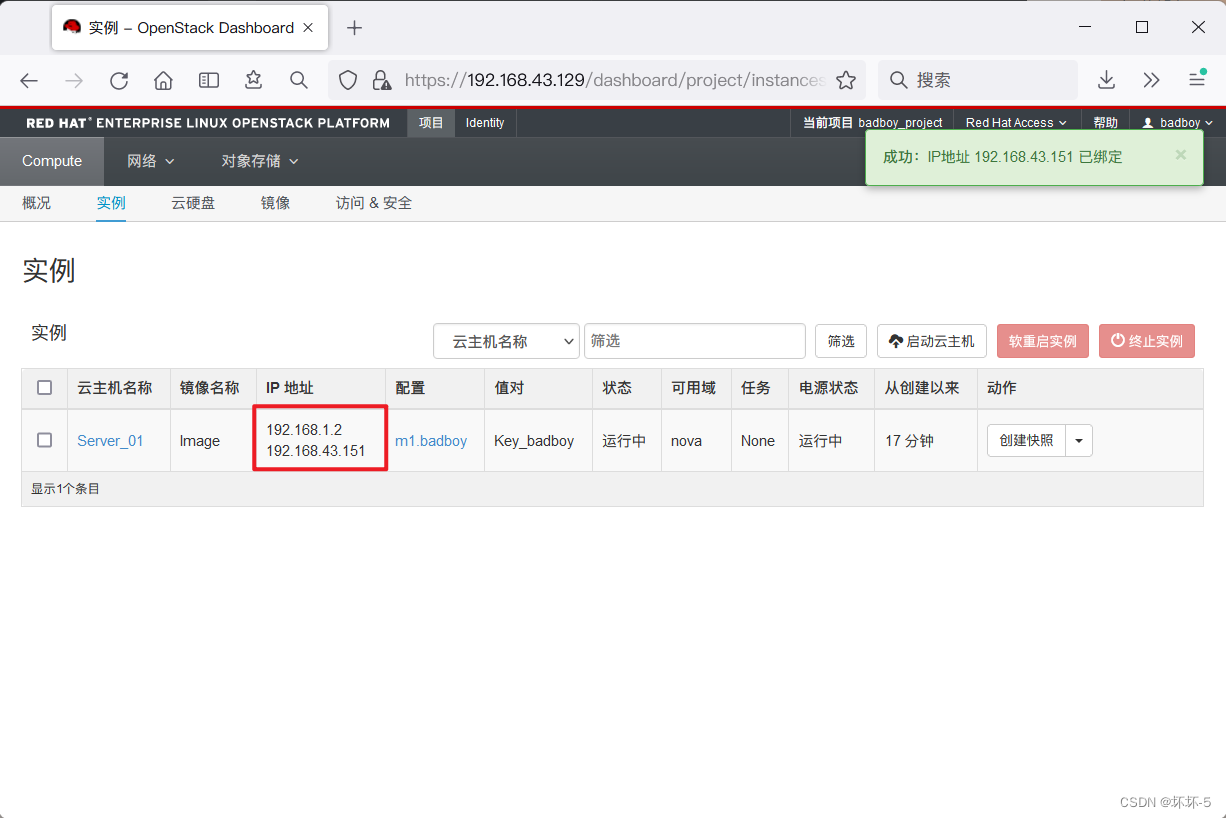Expand the actions arrow beside 创建快照
The image size is (1226, 818).
[1079, 441]
